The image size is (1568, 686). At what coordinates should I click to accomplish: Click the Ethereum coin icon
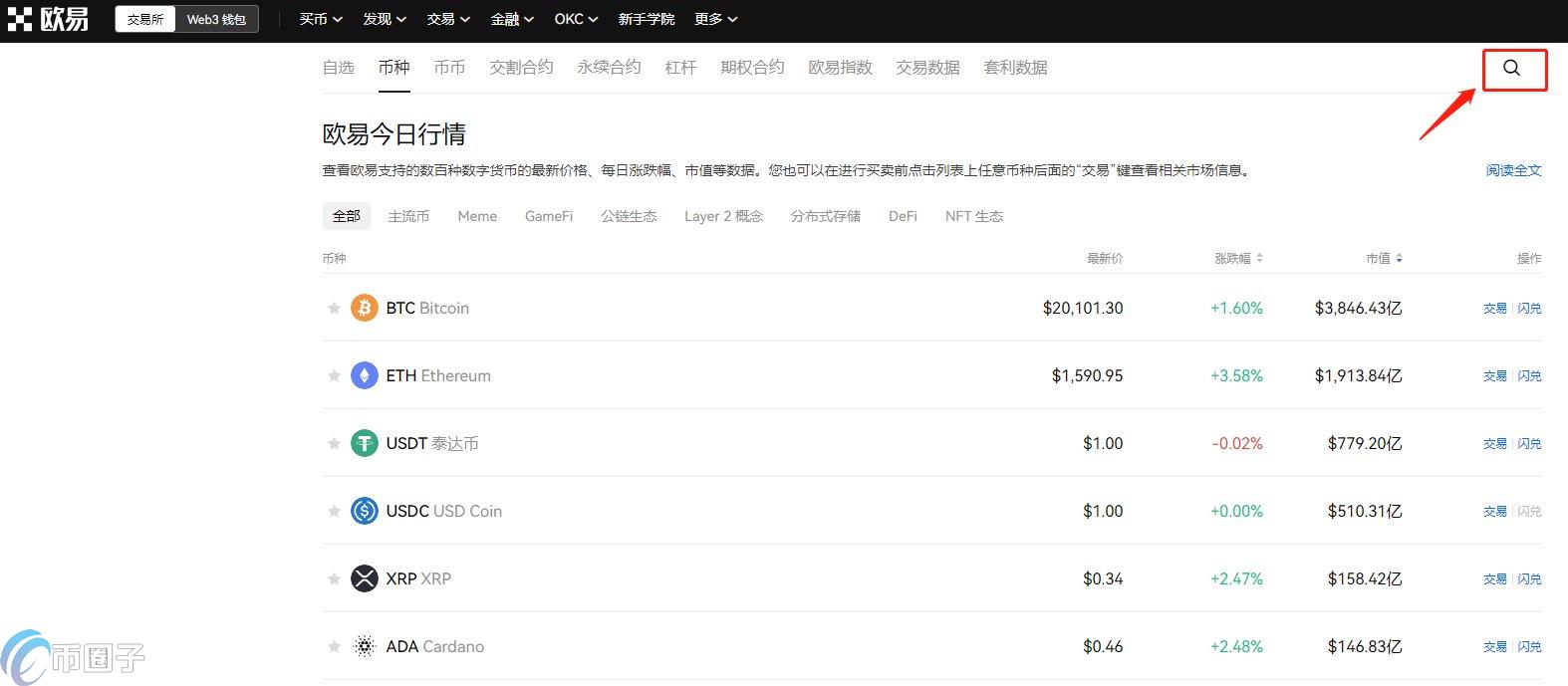click(365, 375)
